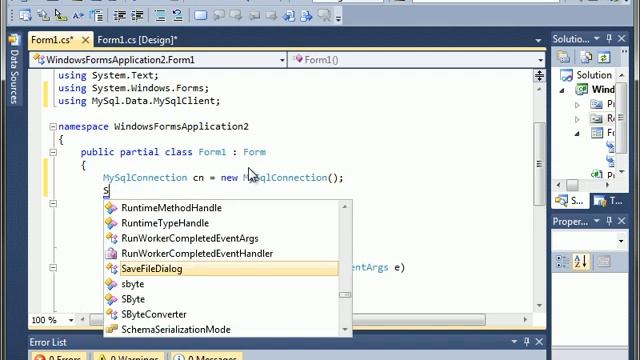Viewport: 640px width, 360px height.
Task: Select RunWorkerCompletedEventHandler in IntelliSense list
Action: pyautogui.click(x=221, y=253)
